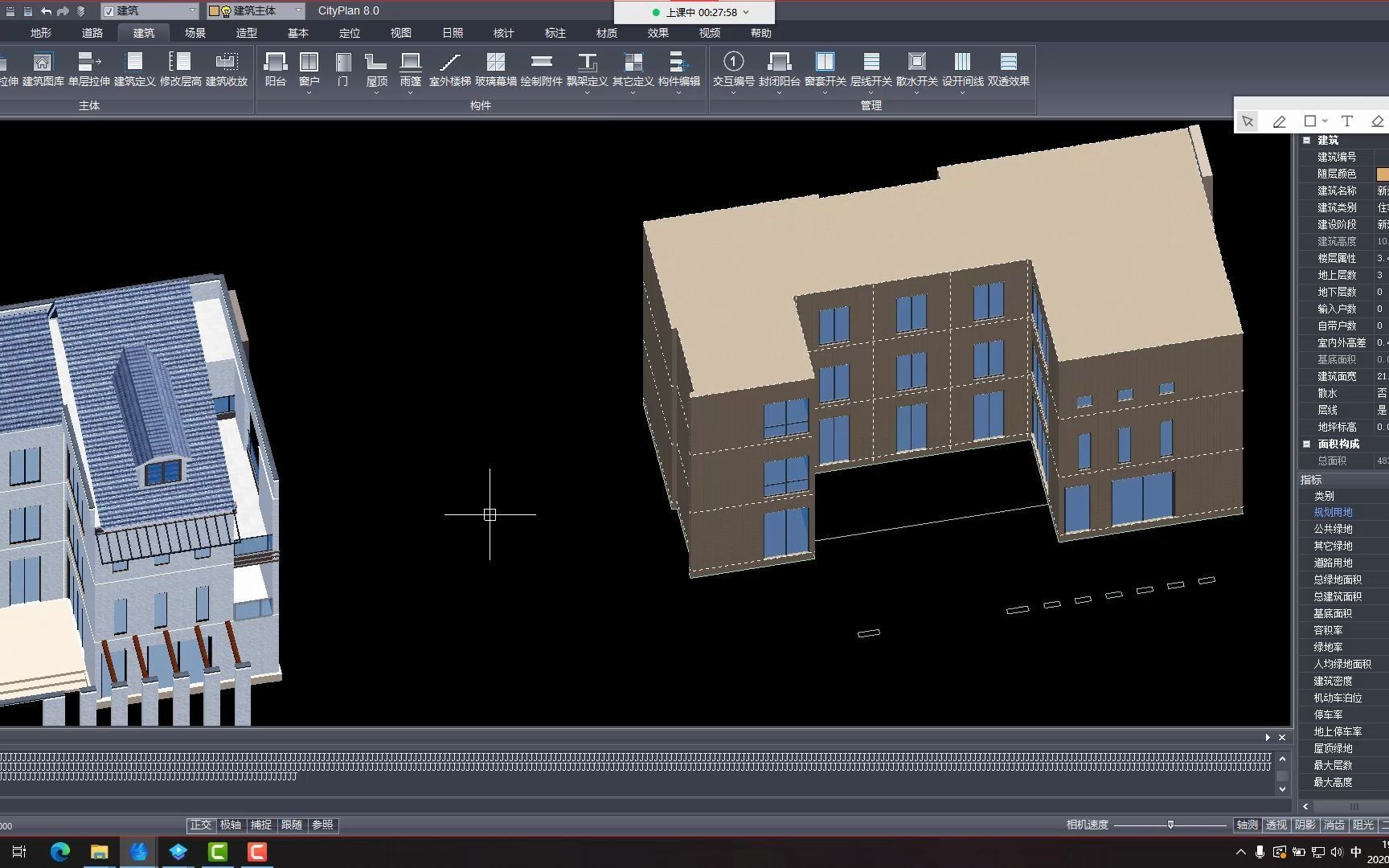Viewport: 1389px width, 868px height.
Task: Expand the 窗户 window tool dropdown arrow
Action: [x=309, y=93]
